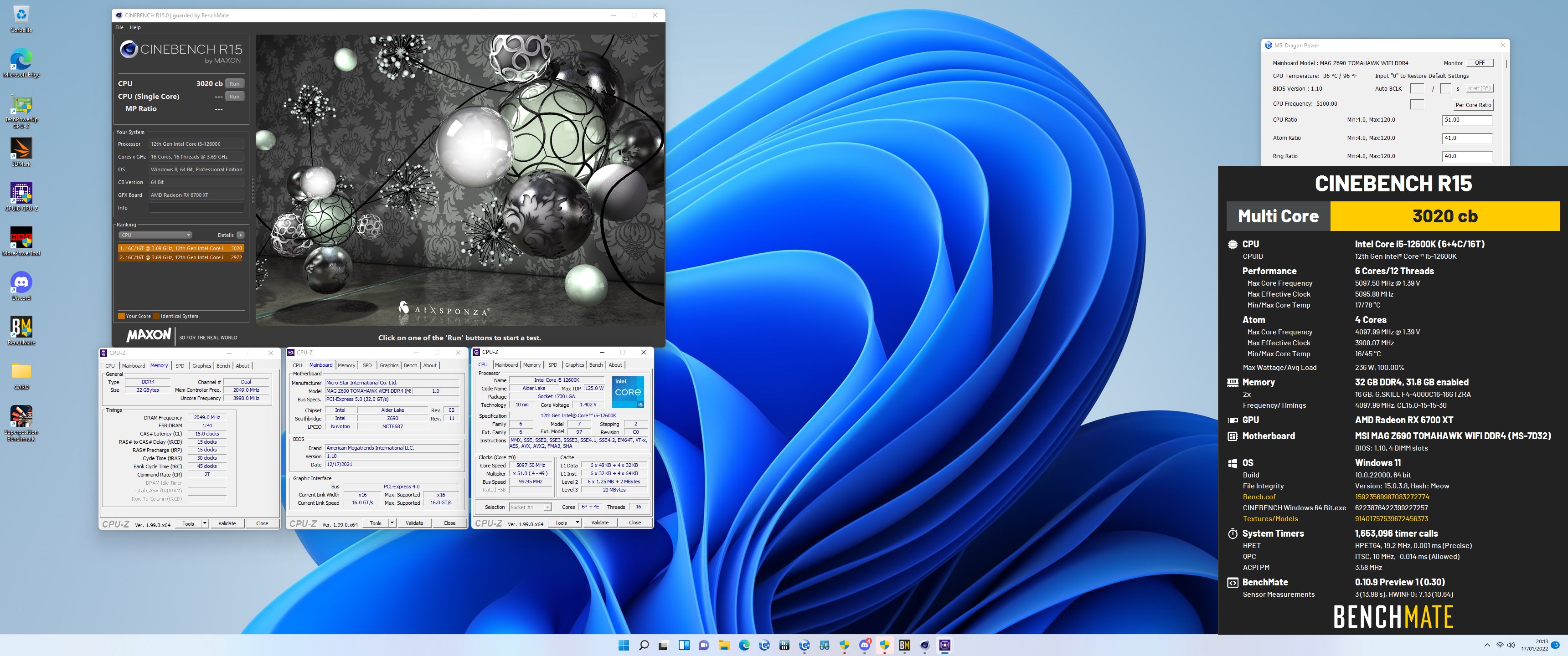Viewport: 1568px width, 656px height.
Task: Open the CPUID CPU-Z desktop shortcut
Action: (21, 196)
